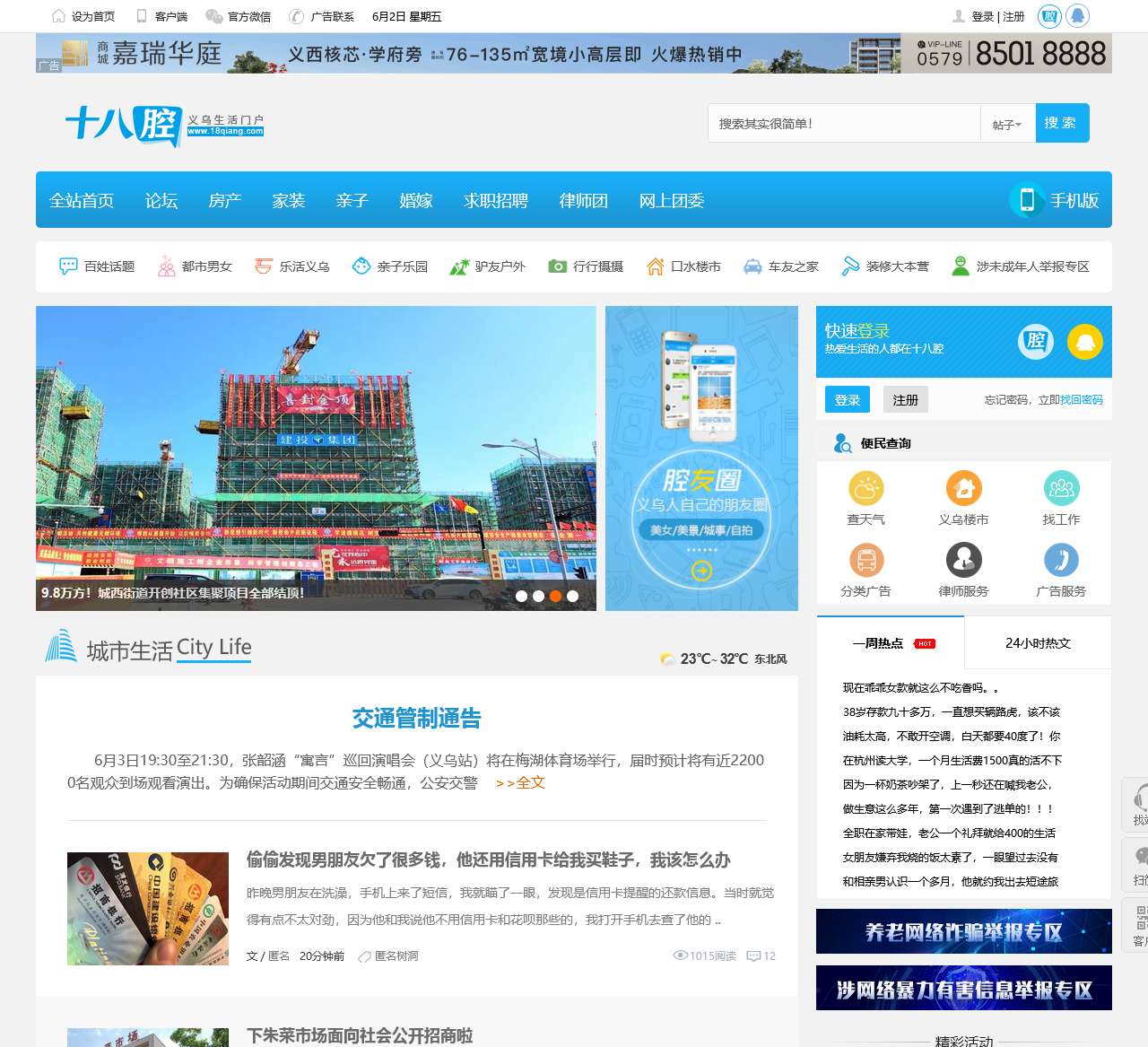This screenshot has height=1047, width=1148.
Task: Select the first carousel slide dot
Action: (x=521, y=596)
